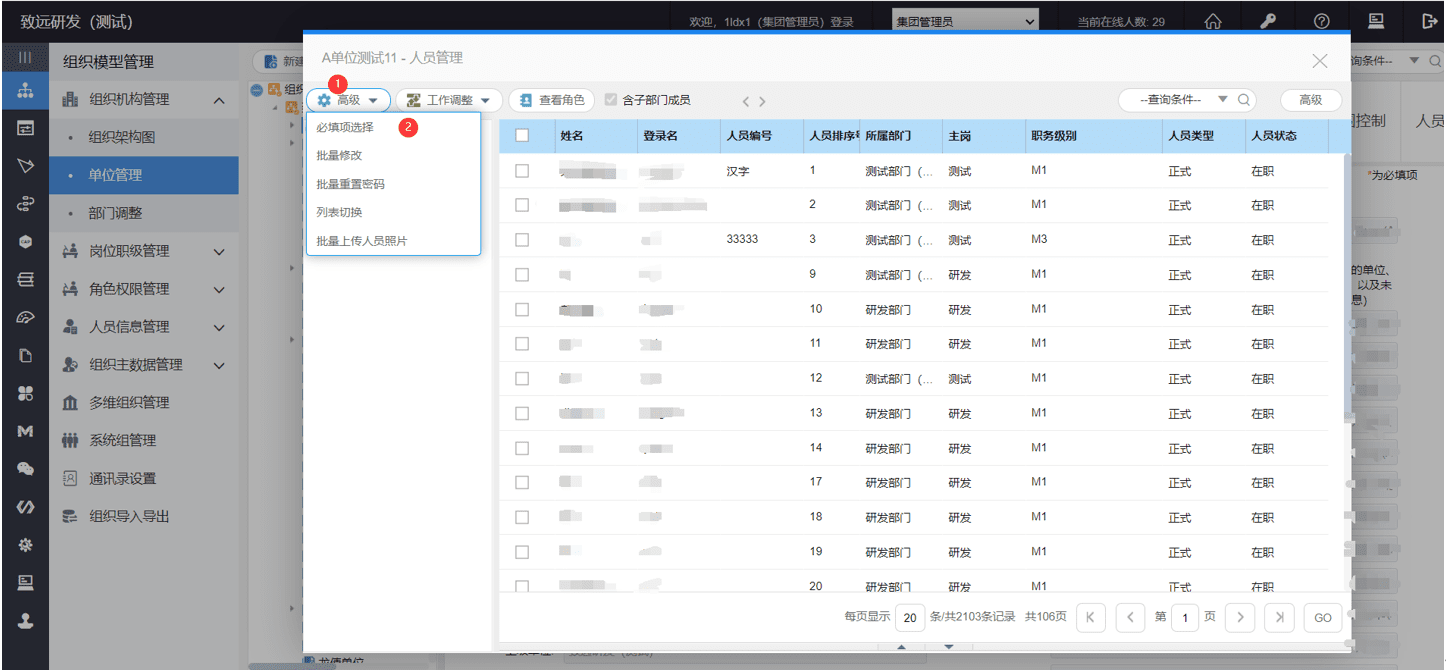Select 必填项选择 from the menu

click(345, 128)
